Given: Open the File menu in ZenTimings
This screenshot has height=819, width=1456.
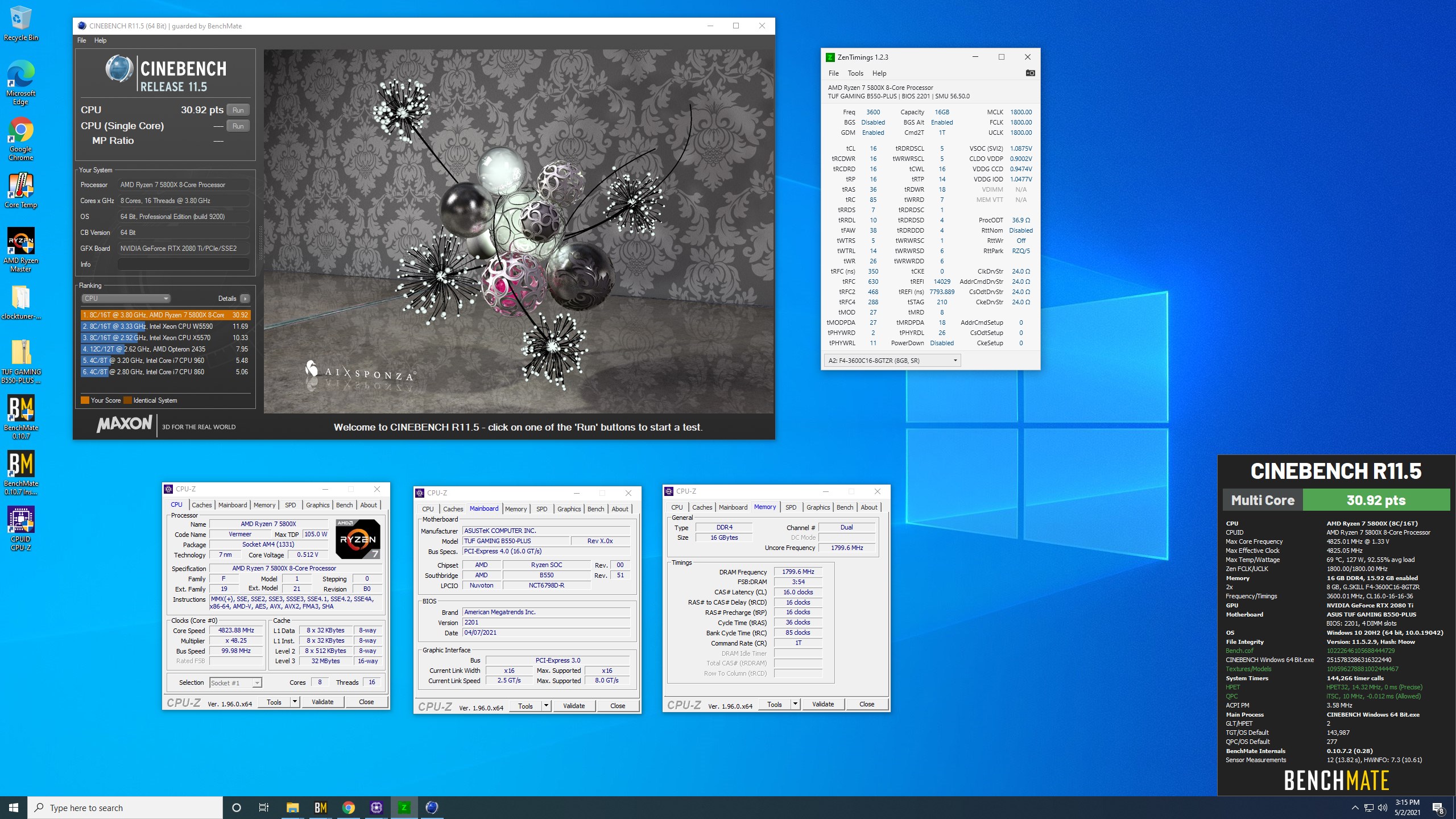Looking at the screenshot, I should (833, 73).
